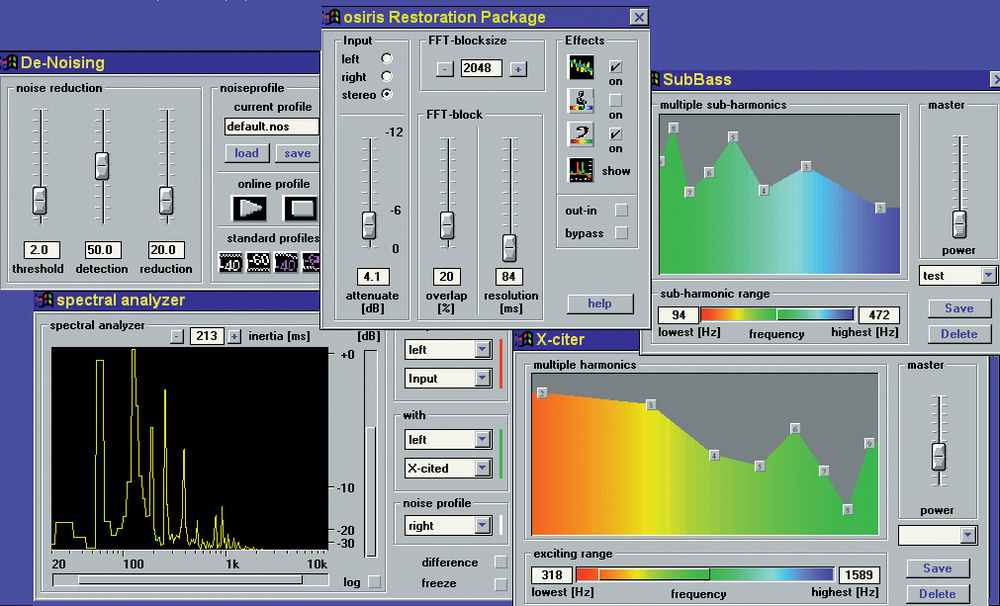This screenshot has height=606, width=1000.
Task: Show the spectral analyzer via its icon
Action: [x=581, y=170]
